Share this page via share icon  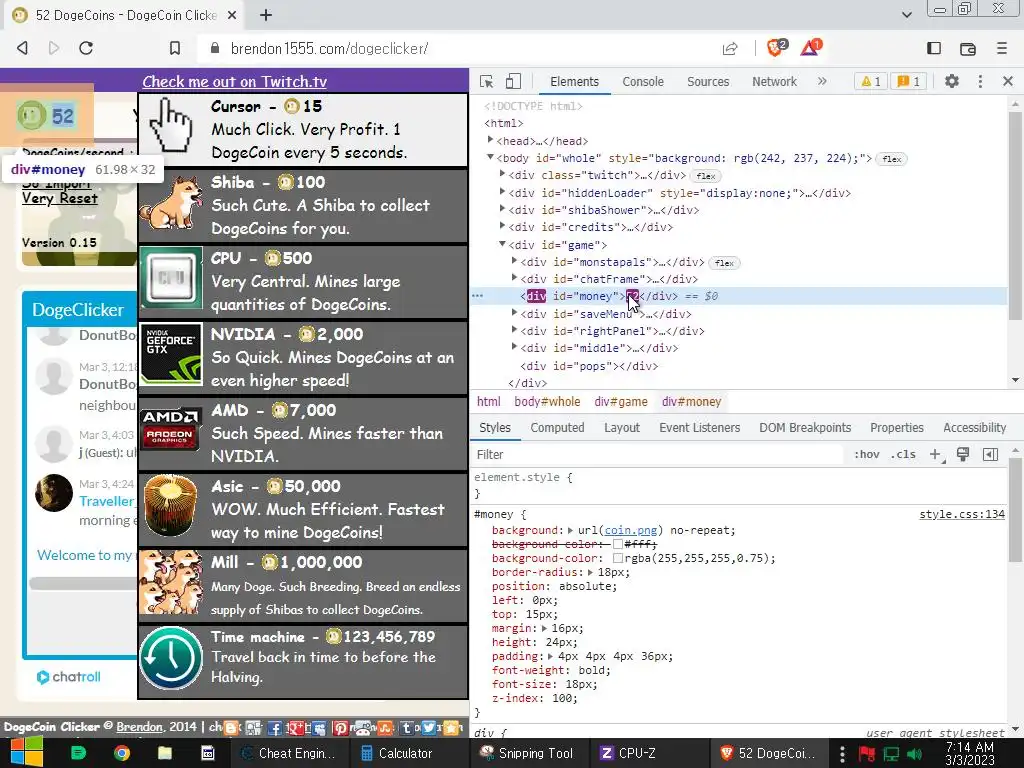click(x=730, y=48)
